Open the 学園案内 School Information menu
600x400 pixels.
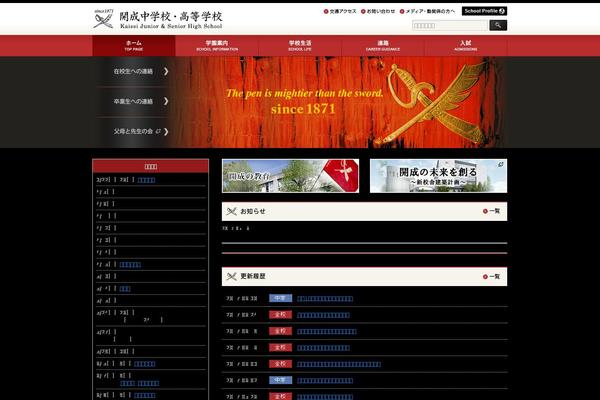pos(217,46)
